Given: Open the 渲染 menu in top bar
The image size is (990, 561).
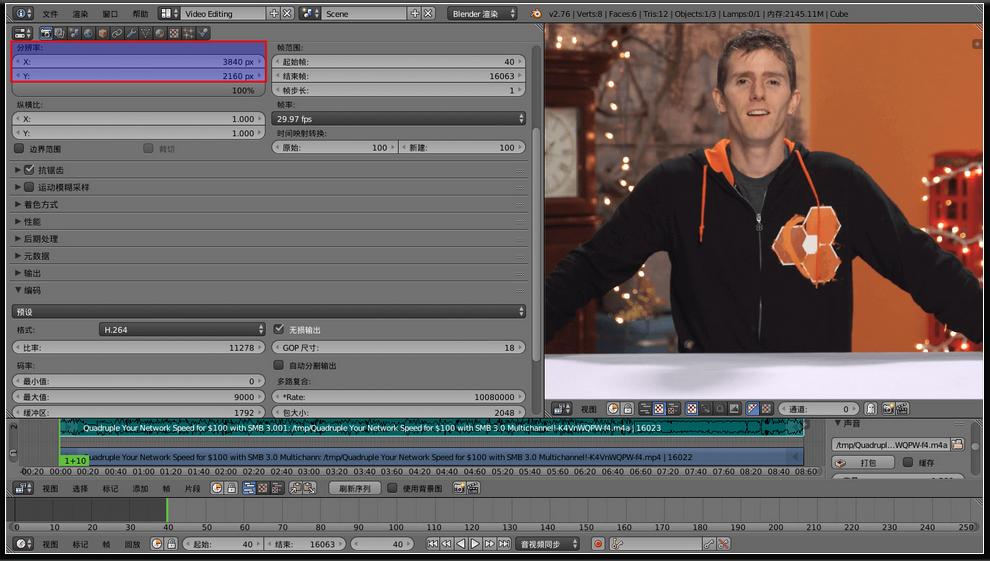Looking at the screenshot, I should pos(80,13).
